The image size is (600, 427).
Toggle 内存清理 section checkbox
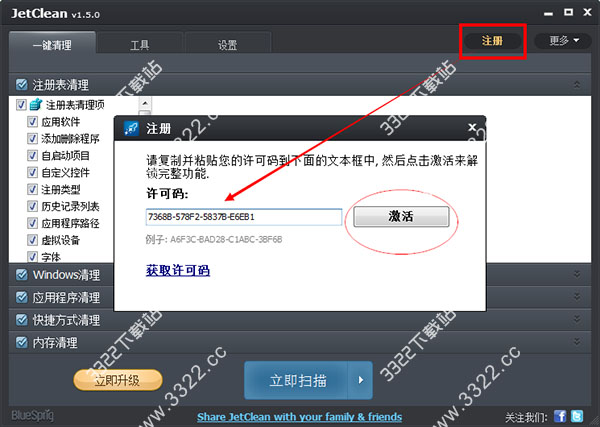[22, 342]
